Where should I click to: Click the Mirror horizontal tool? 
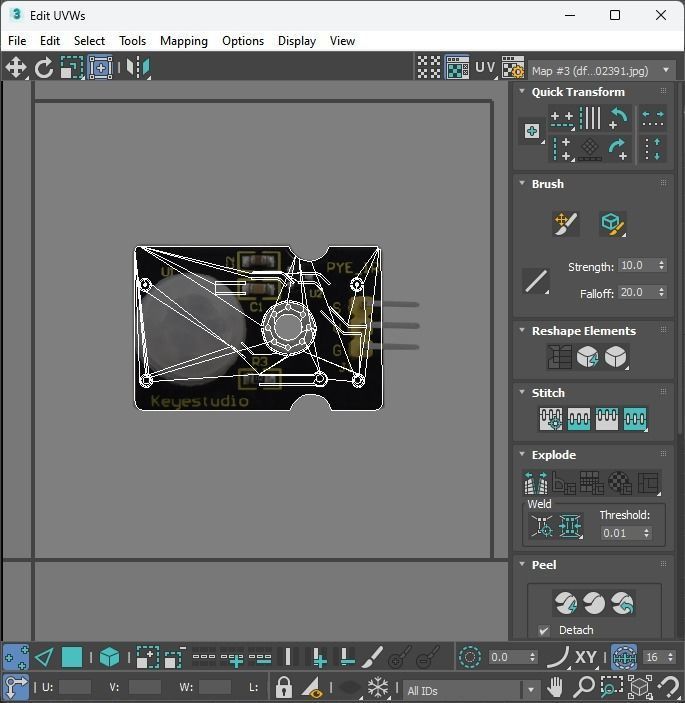coord(138,68)
